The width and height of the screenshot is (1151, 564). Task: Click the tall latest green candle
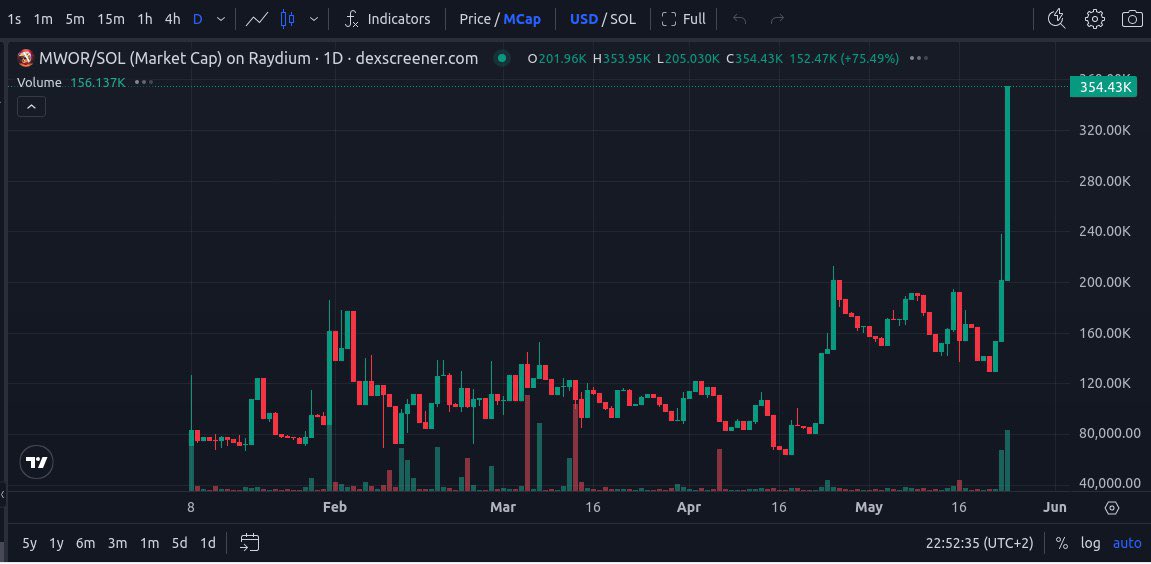click(x=1007, y=184)
